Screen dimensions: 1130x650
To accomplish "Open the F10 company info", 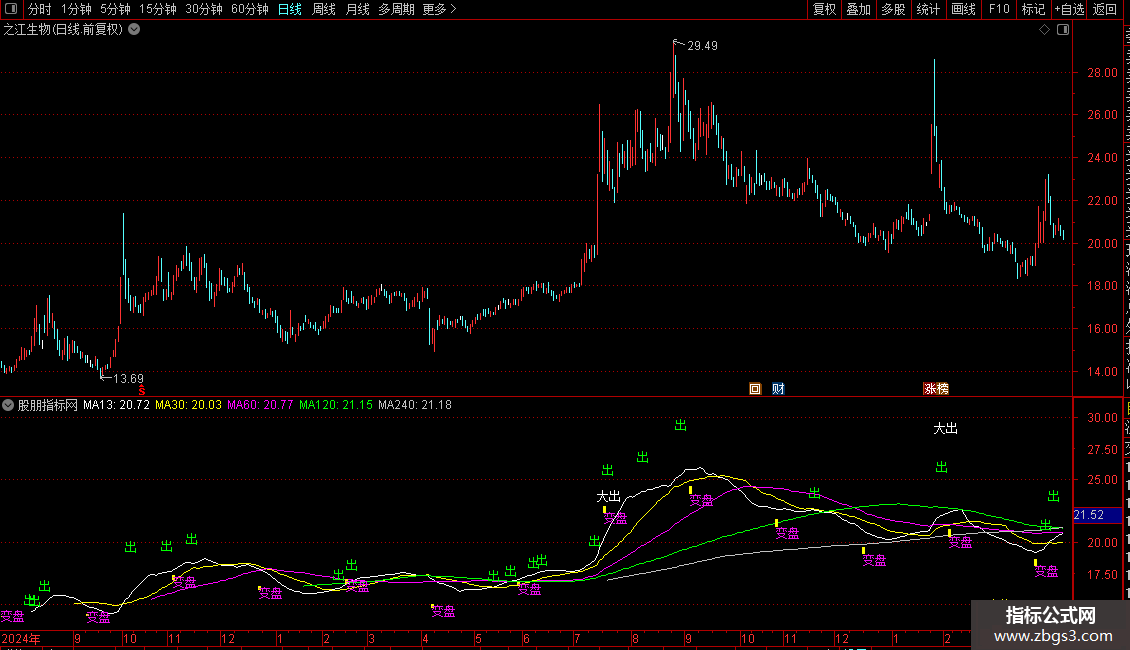I will click(998, 9).
